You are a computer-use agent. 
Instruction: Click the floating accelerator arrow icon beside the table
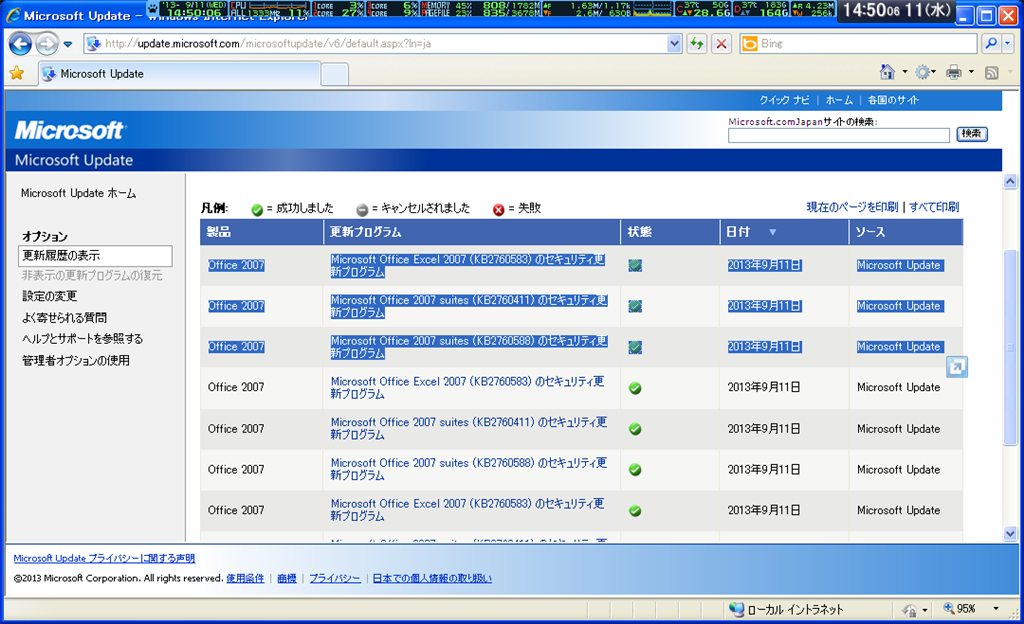pyautogui.click(x=957, y=367)
